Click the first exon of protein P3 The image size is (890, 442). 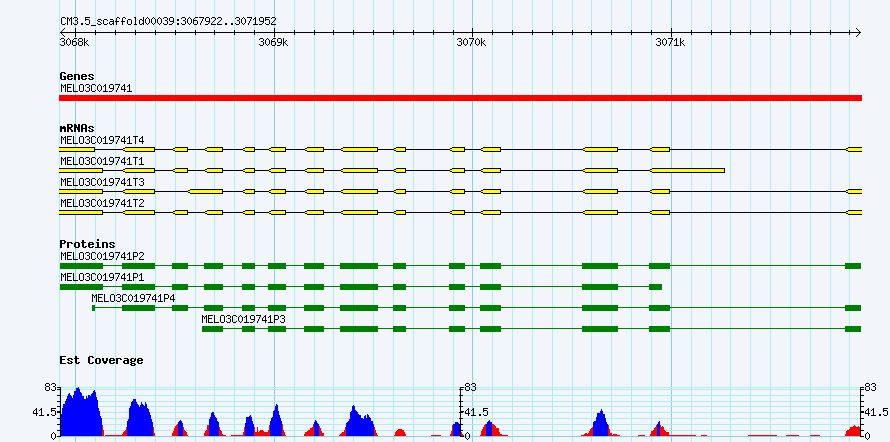213,329
